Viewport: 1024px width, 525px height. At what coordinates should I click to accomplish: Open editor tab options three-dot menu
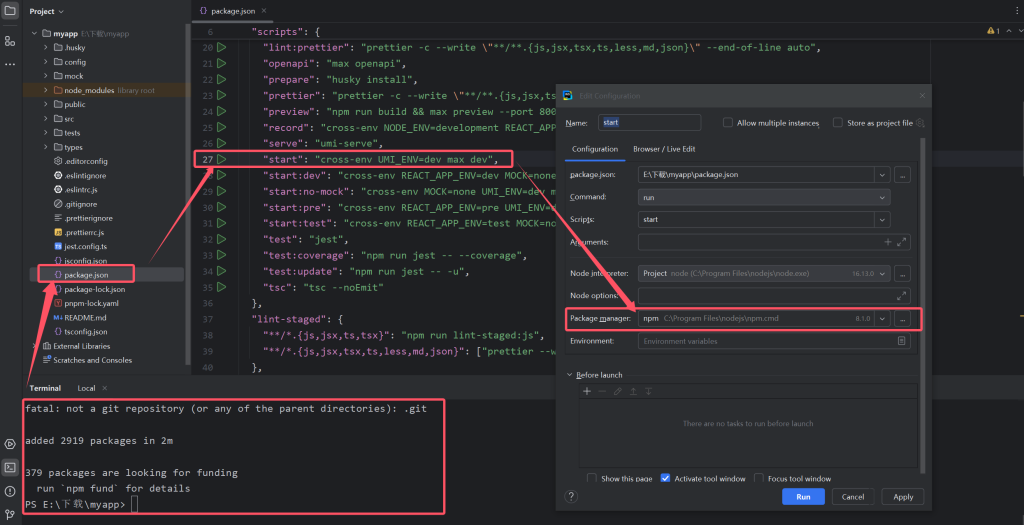pyautogui.click(x=1017, y=11)
